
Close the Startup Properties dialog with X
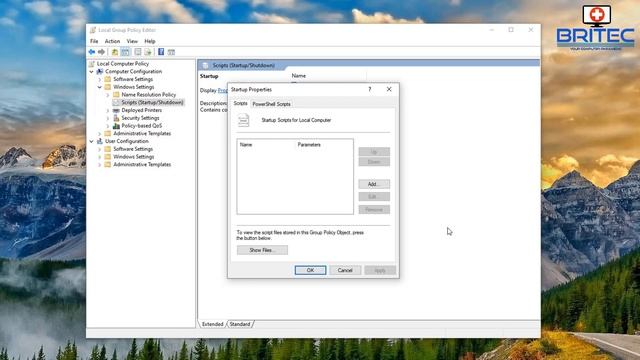click(x=389, y=89)
